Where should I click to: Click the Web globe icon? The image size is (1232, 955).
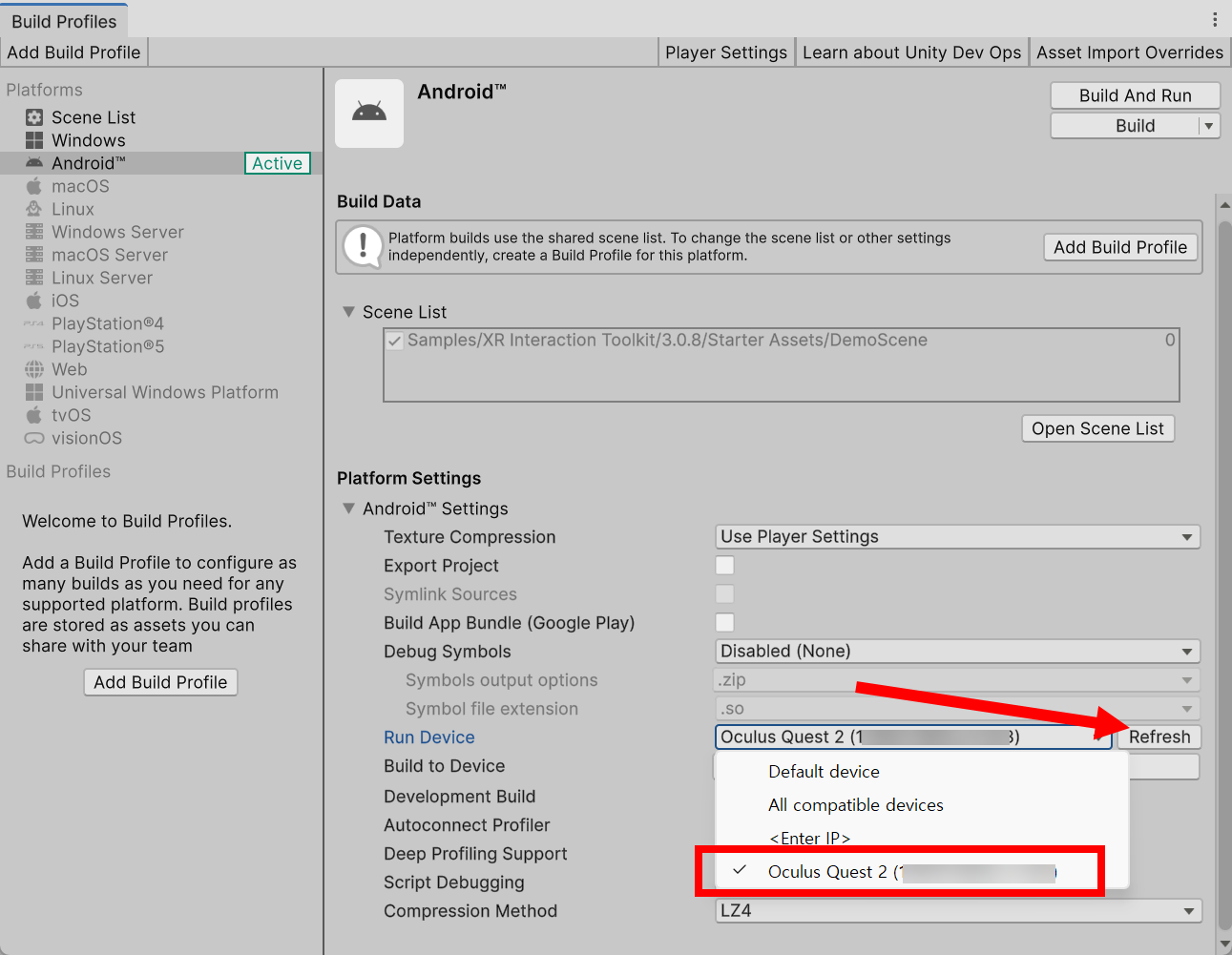(34, 369)
